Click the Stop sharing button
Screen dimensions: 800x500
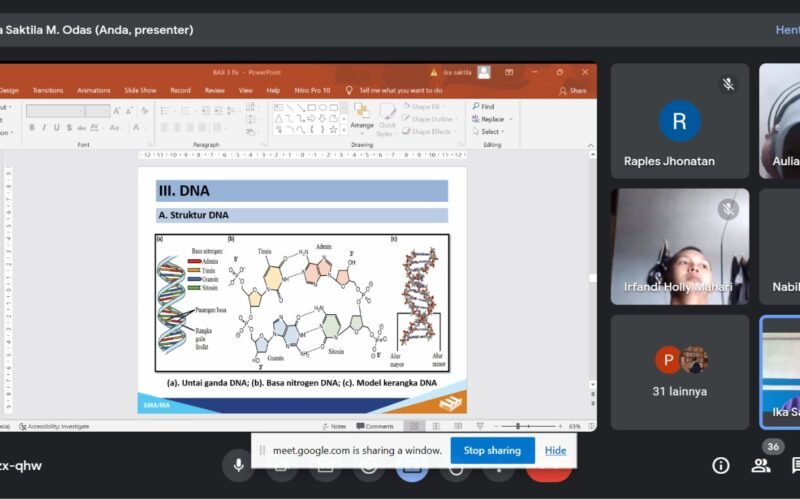click(x=492, y=450)
